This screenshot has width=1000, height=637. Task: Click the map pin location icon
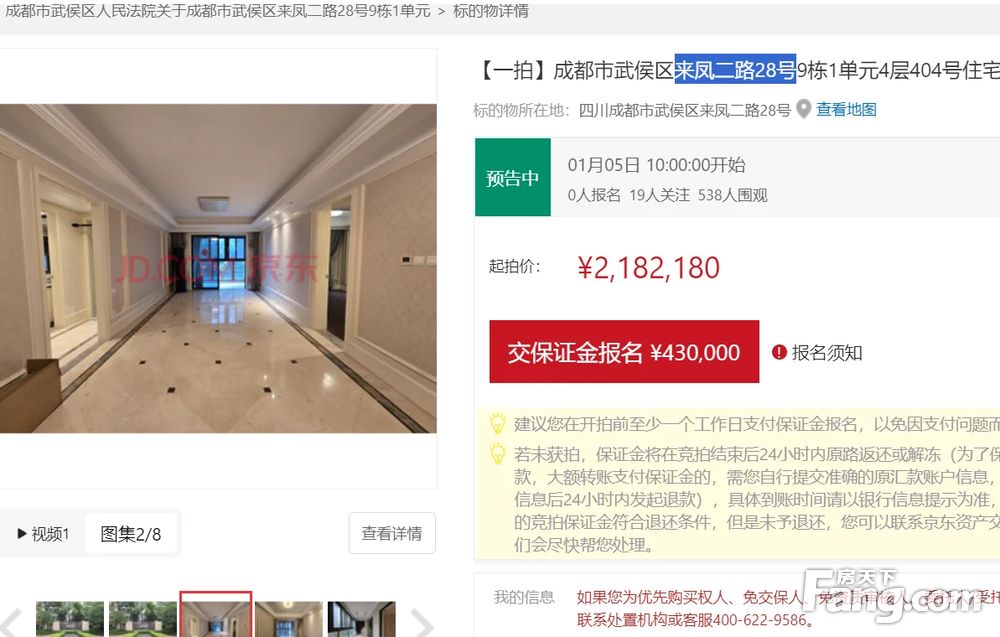pyautogui.click(x=804, y=109)
